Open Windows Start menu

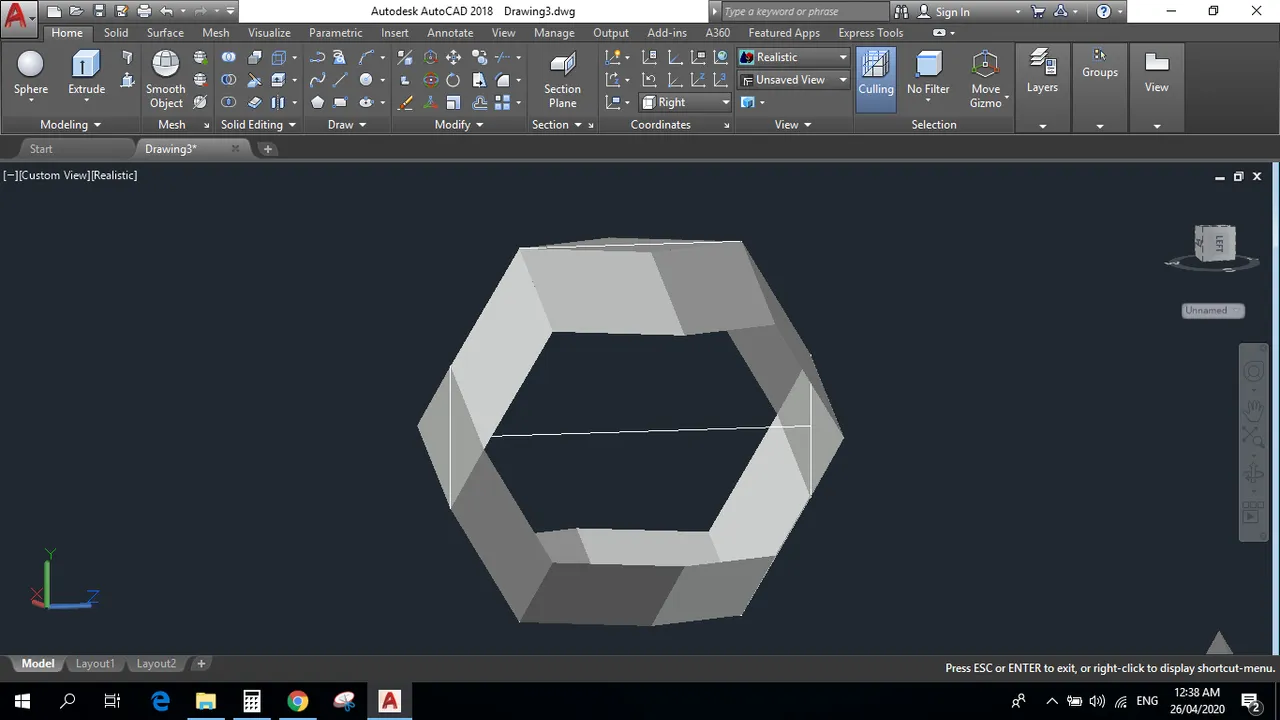pyautogui.click(x=22, y=700)
